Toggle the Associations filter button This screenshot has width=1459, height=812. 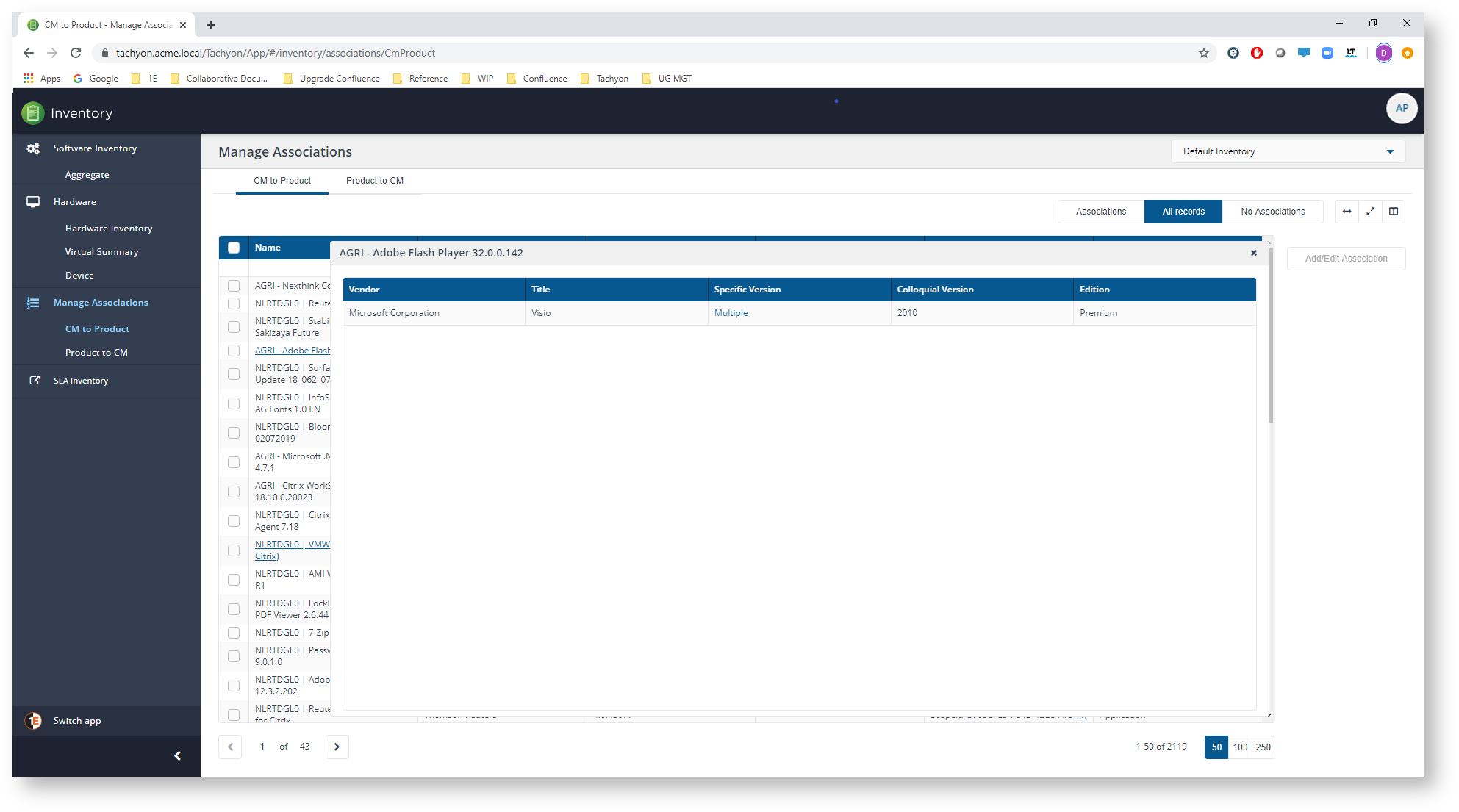tap(1102, 211)
